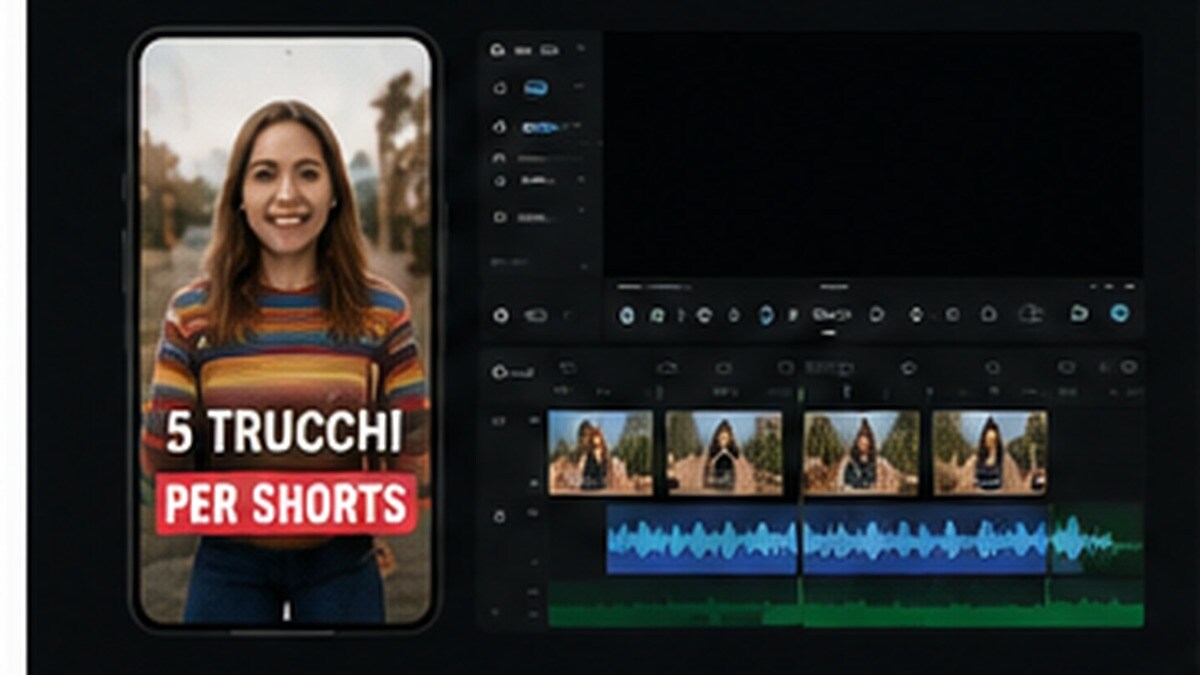1200x675 pixels.
Task: Toggle the blue pill switch in side panel
Action: 535,88
